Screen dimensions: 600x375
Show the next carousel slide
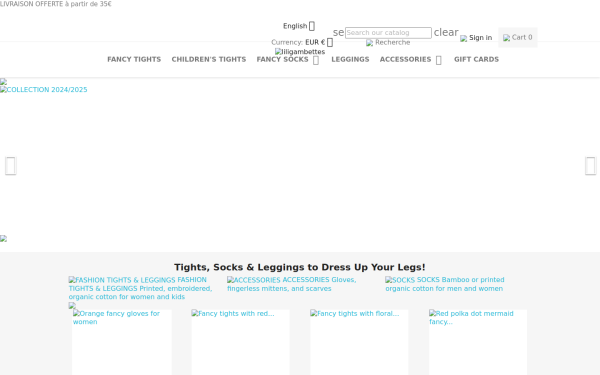coord(590,166)
